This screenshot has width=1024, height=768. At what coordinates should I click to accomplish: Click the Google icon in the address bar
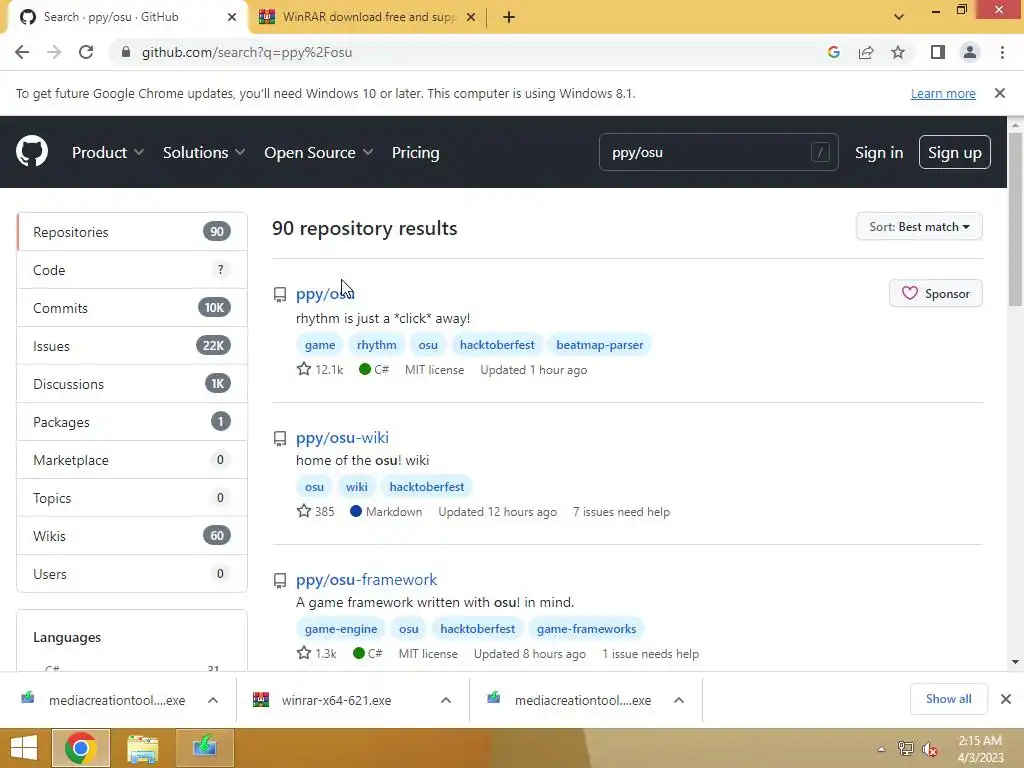pyautogui.click(x=833, y=52)
